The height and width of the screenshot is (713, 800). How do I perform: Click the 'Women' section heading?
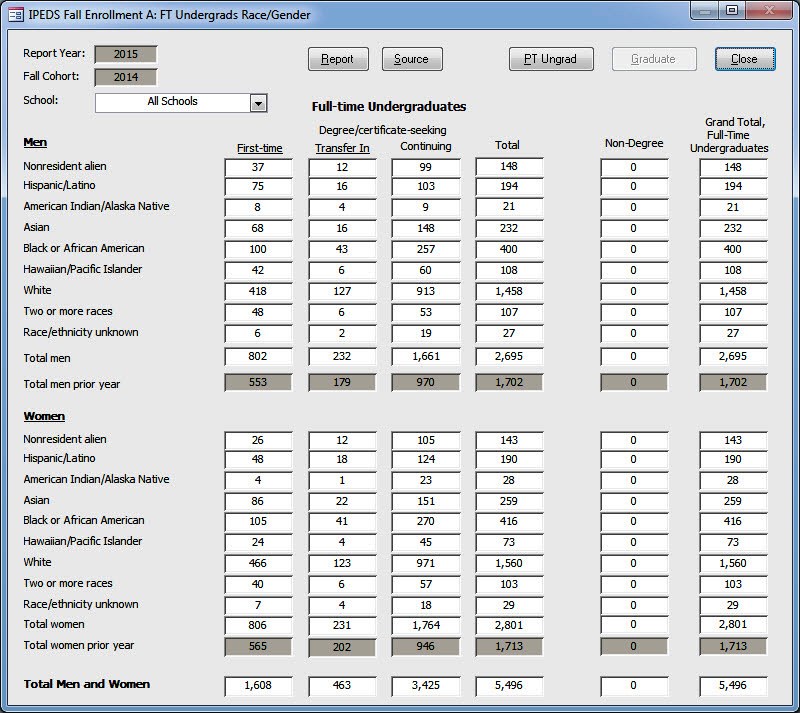(x=44, y=416)
